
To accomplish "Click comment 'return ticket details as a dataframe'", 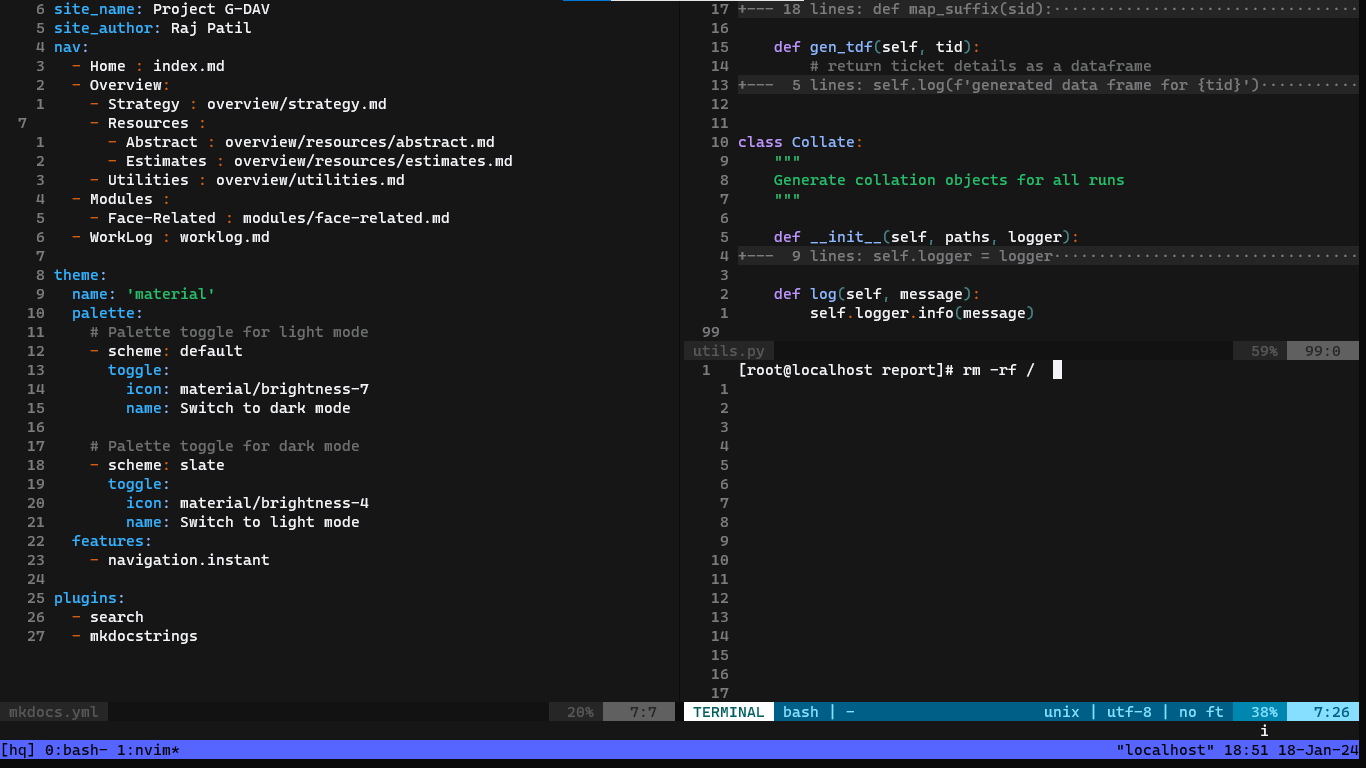I will 981,66.
